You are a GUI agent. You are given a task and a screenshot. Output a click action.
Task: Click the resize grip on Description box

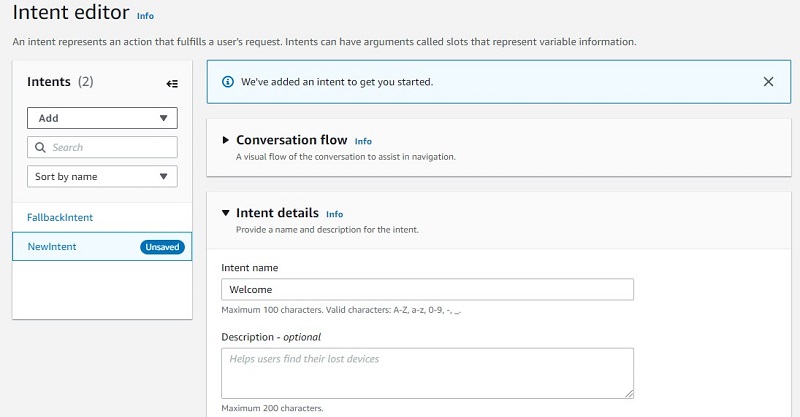point(629,394)
